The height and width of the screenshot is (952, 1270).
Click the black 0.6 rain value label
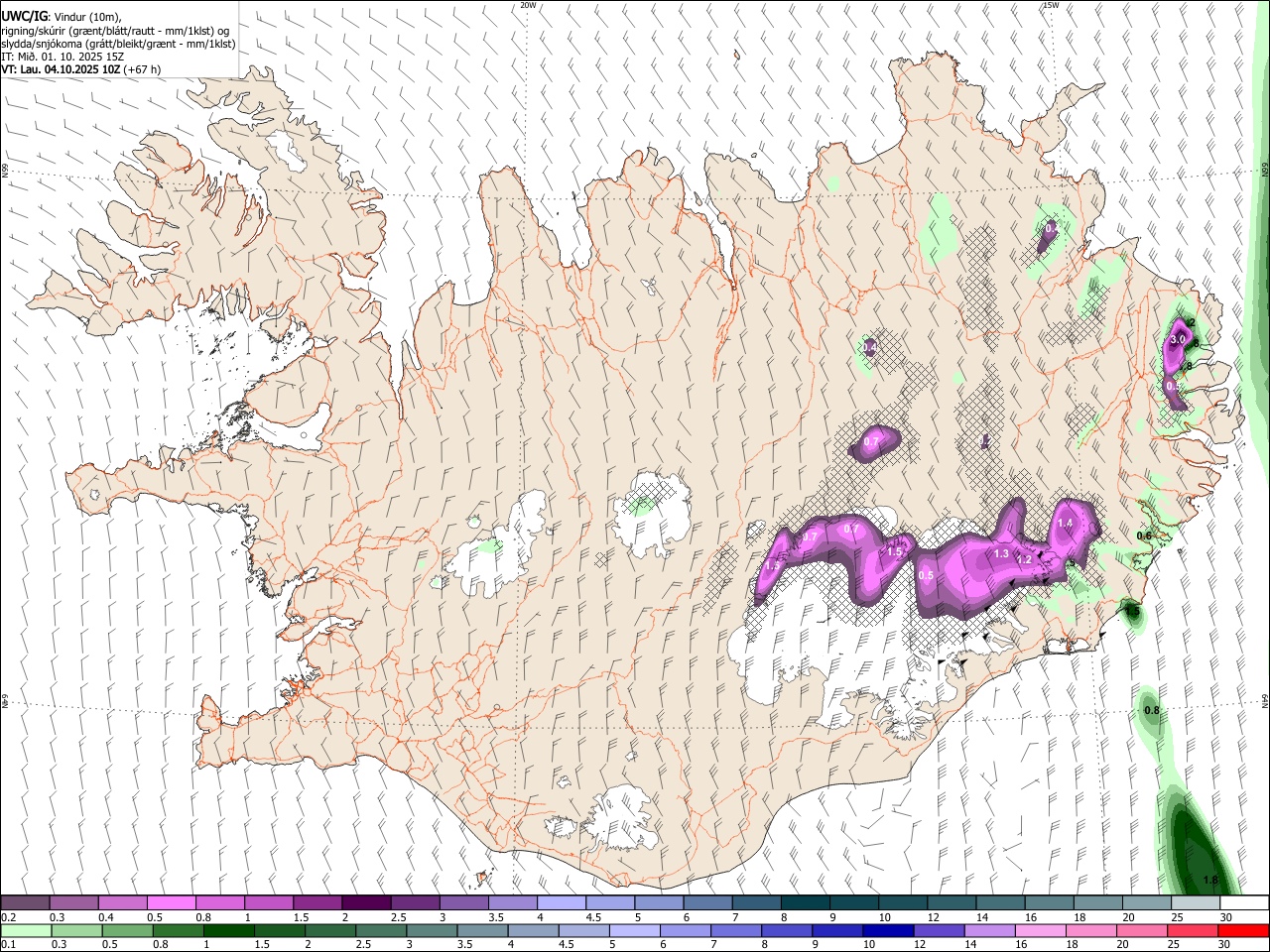[x=1144, y=535]
